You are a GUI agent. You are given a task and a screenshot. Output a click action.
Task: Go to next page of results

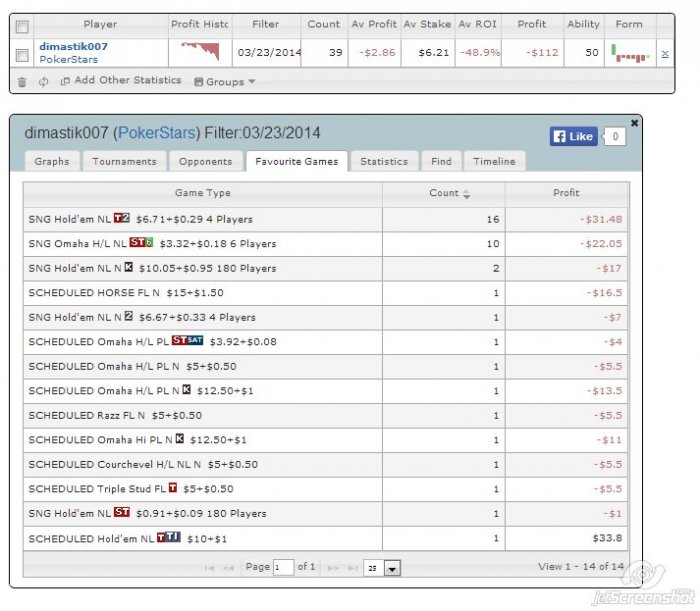coord(333,568)
